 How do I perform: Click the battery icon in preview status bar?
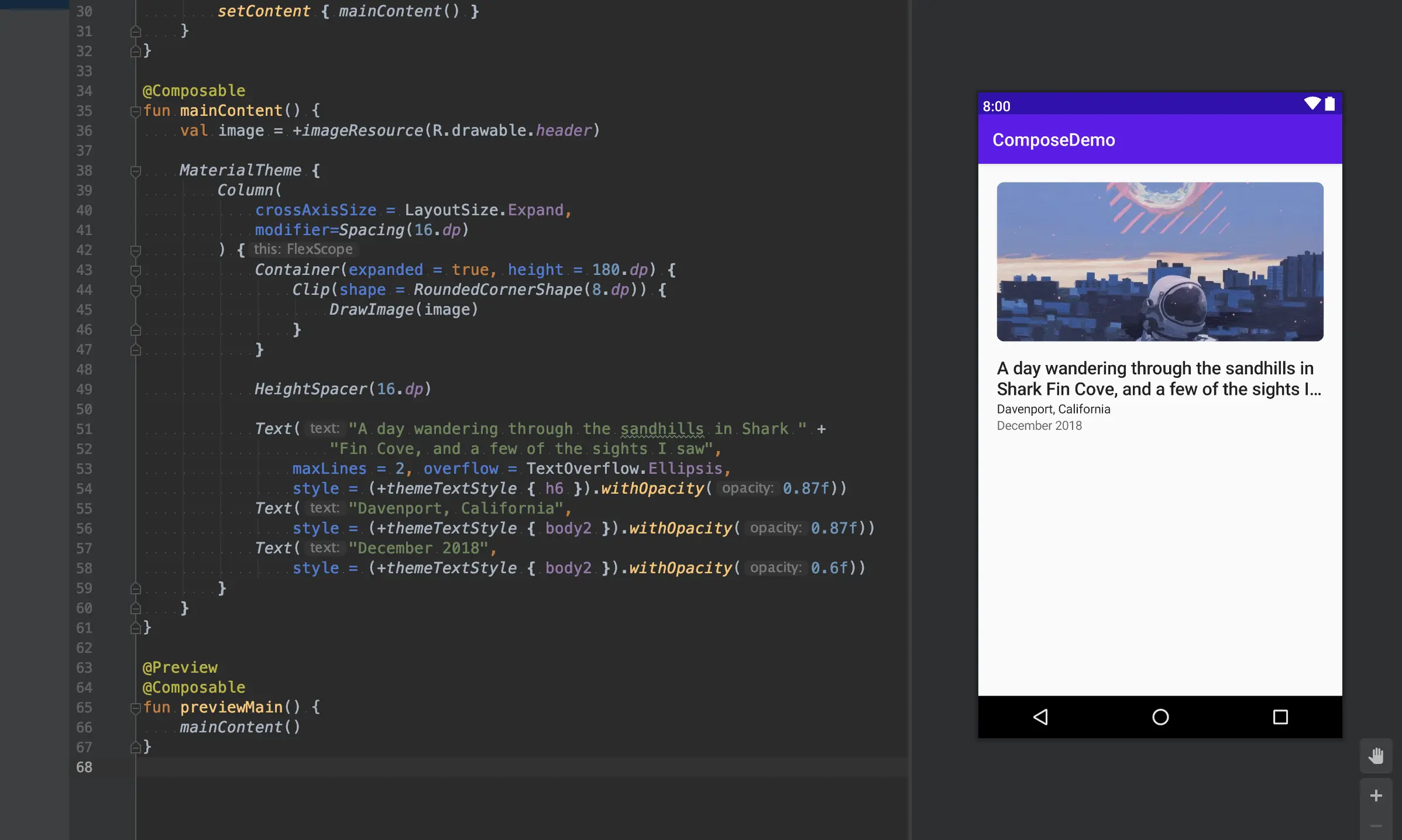pyautogui.click(x=1330, y=104)
